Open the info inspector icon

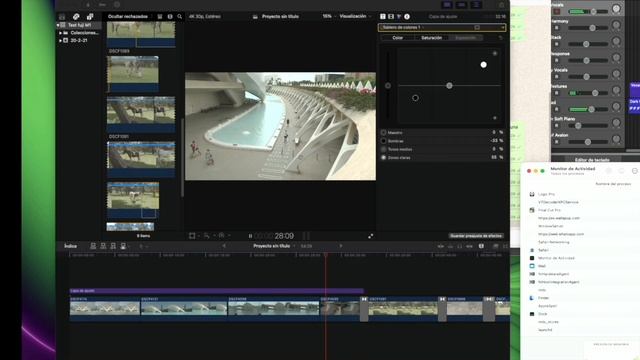407,17
